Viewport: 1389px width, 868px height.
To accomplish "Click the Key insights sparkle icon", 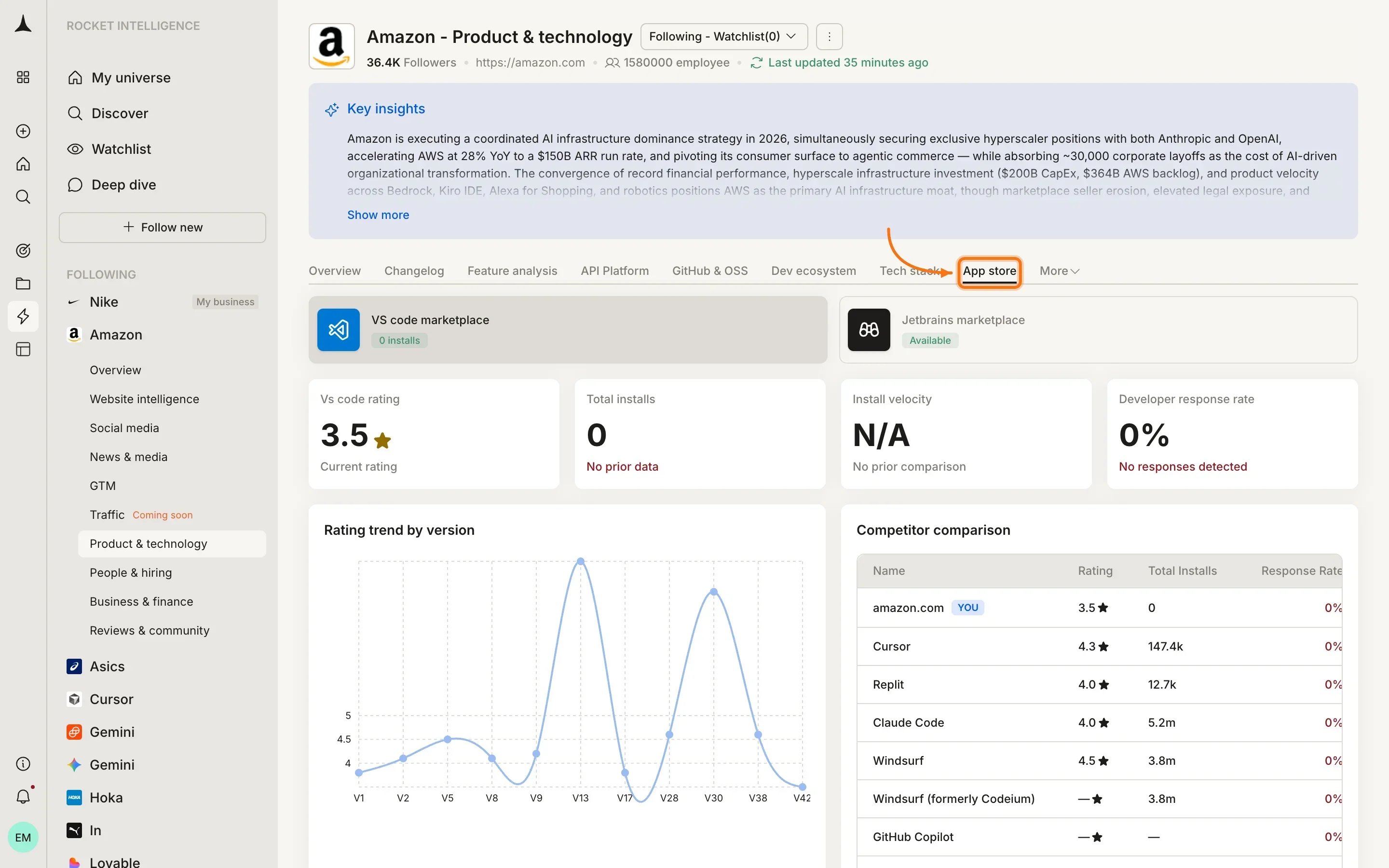I will point(332,109).
